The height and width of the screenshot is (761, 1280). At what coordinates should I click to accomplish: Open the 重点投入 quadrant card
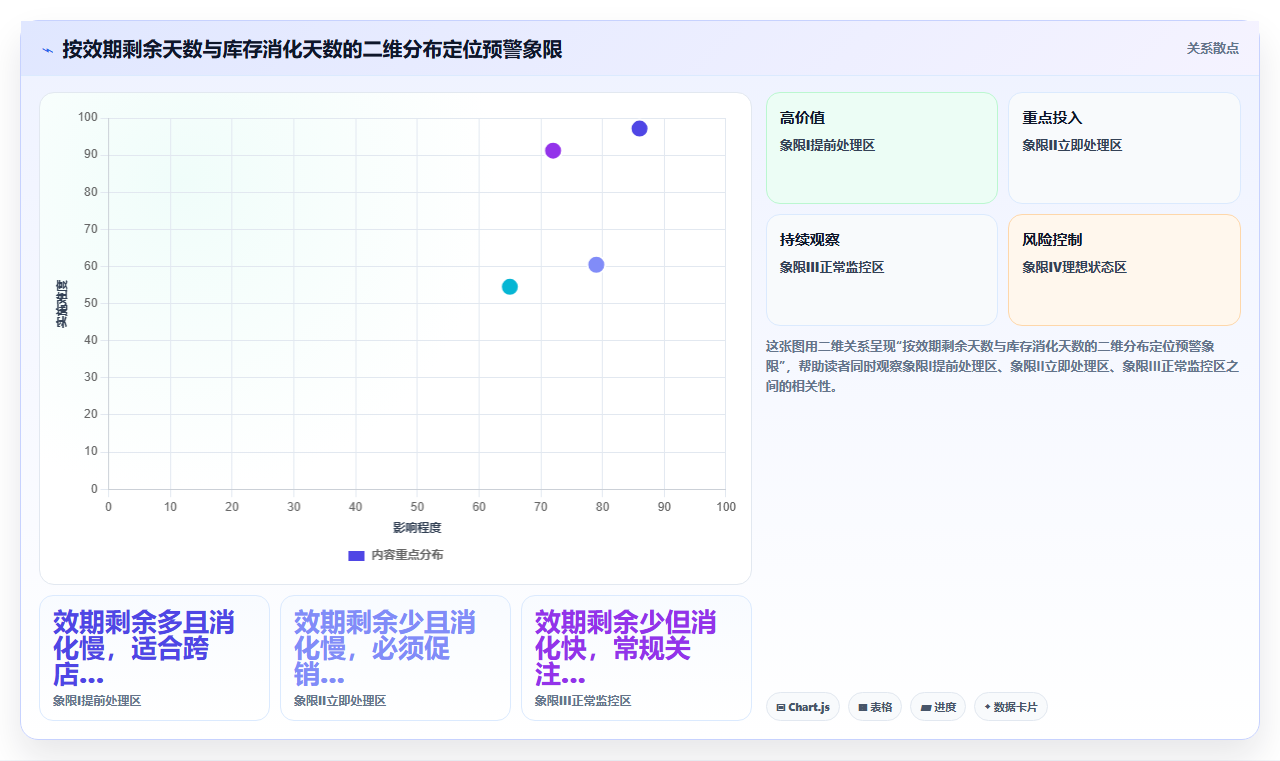(x=1124, y=148)
